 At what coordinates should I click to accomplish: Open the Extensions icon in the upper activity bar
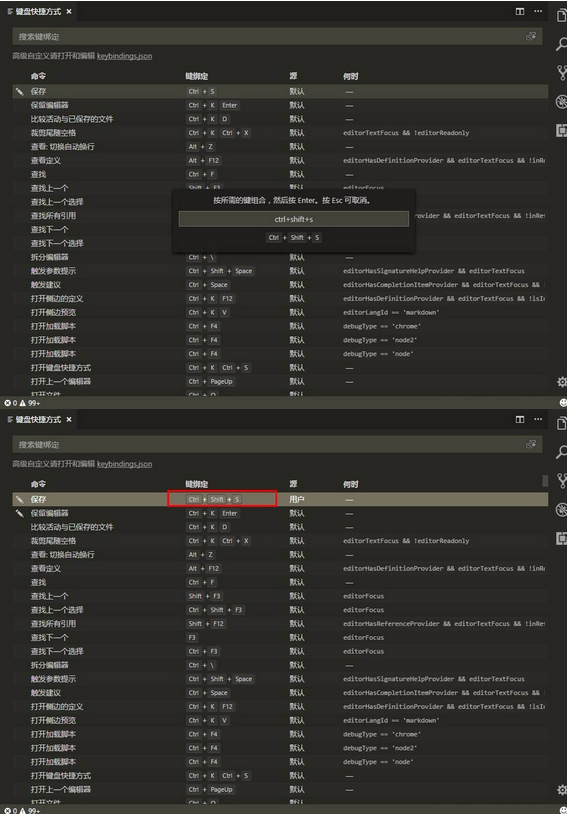point(561,131)
